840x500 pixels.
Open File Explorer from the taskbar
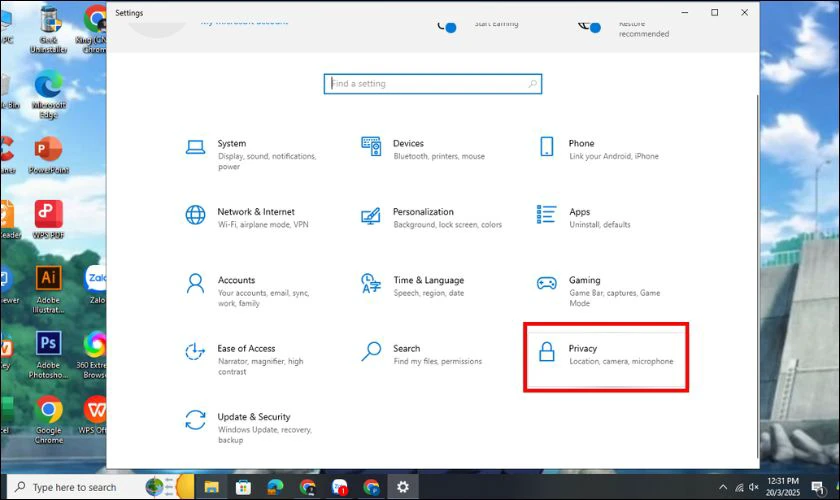pyautogui.click(x=211, y=487)
